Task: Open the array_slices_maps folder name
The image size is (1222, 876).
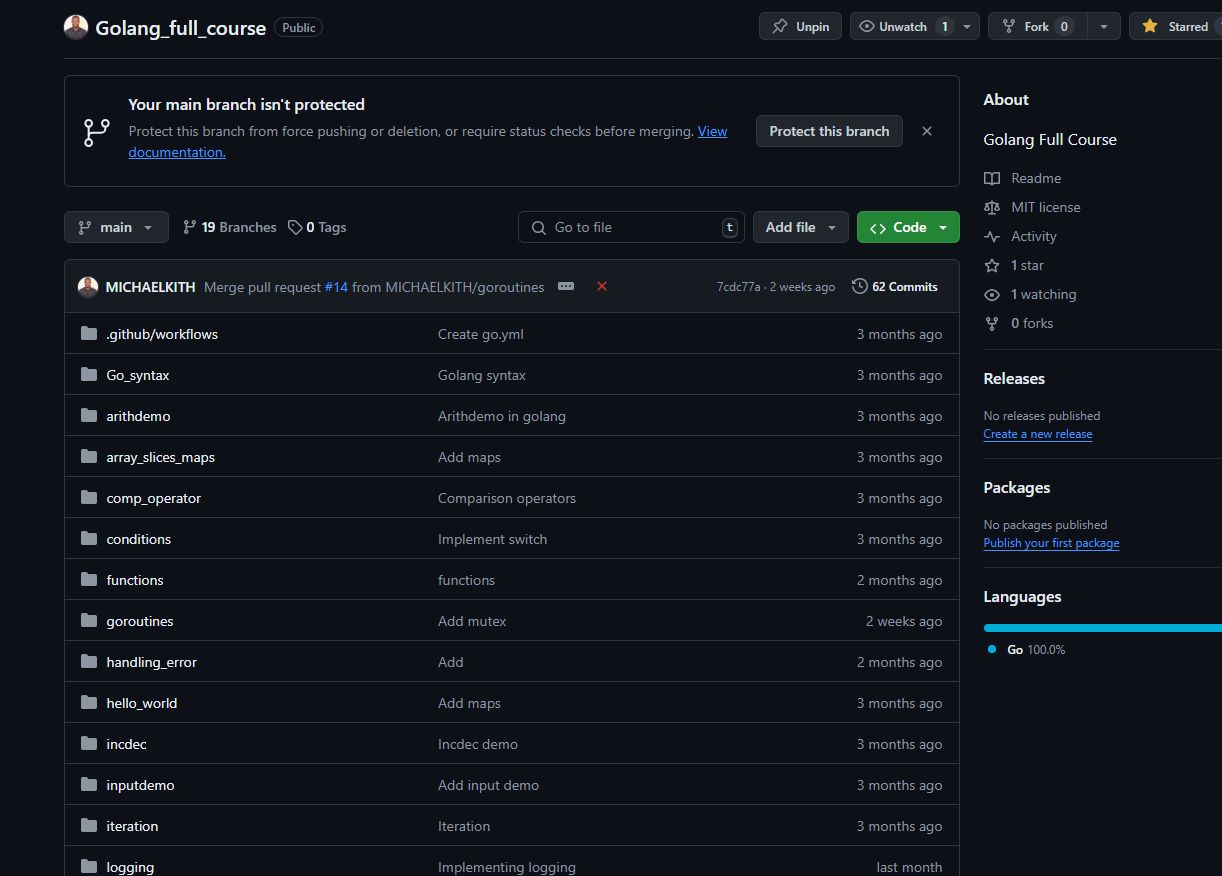Action: point(161,457)
